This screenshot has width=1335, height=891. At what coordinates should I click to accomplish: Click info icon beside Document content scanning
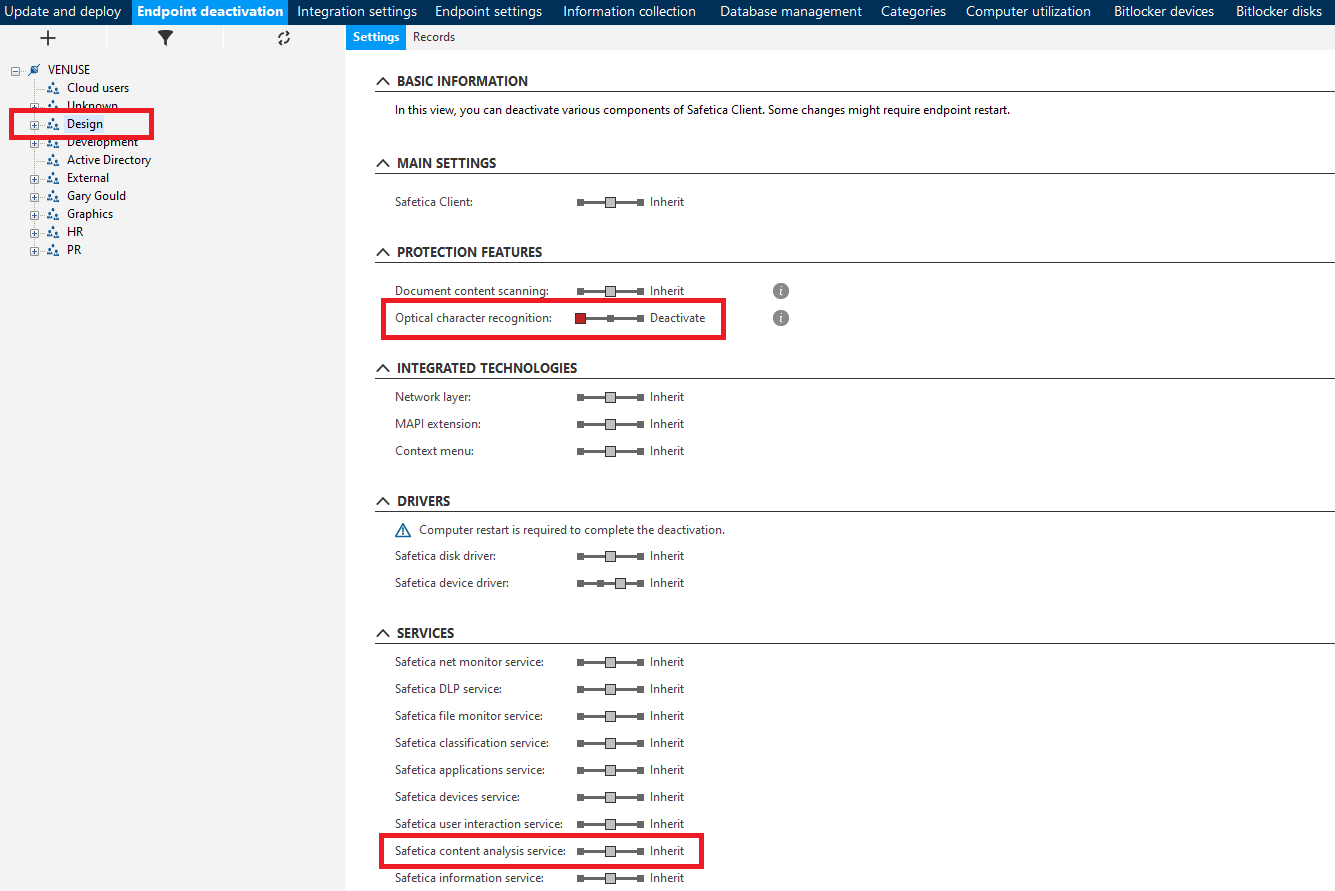(x=781, y=291)
